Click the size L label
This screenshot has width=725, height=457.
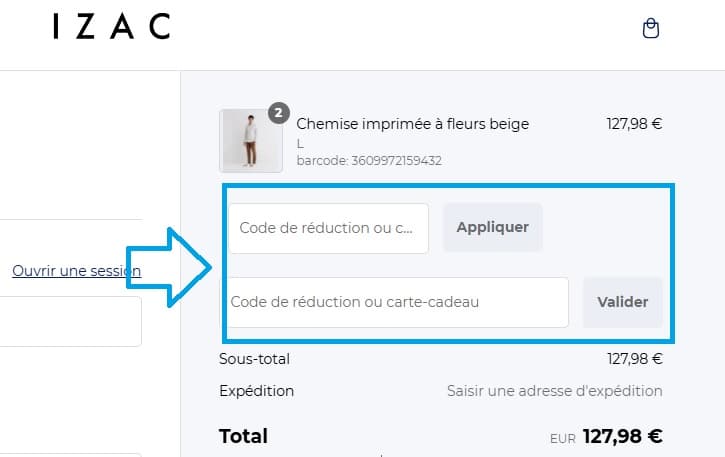pyautogui.click(x=301, y=144)
